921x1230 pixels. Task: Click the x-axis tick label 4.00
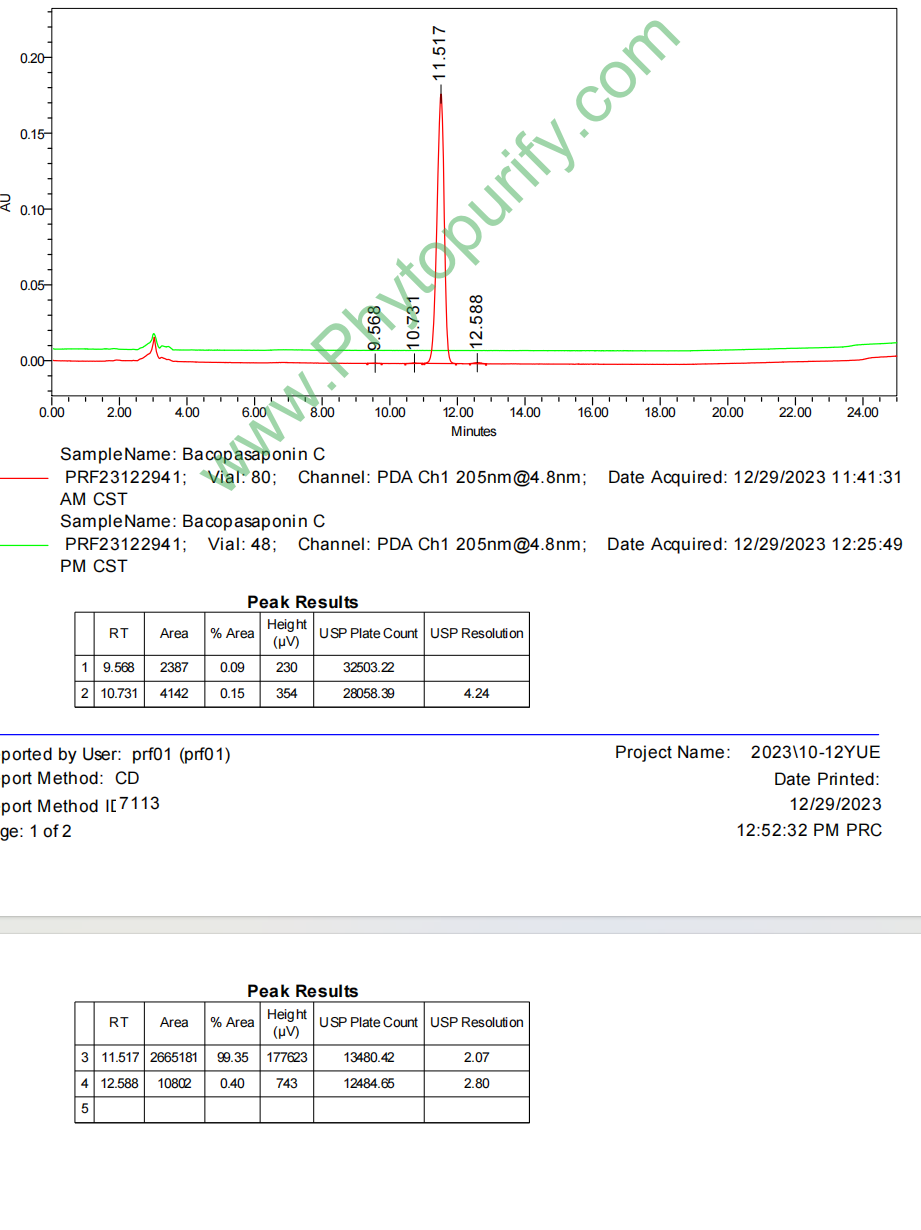[187, 412]
